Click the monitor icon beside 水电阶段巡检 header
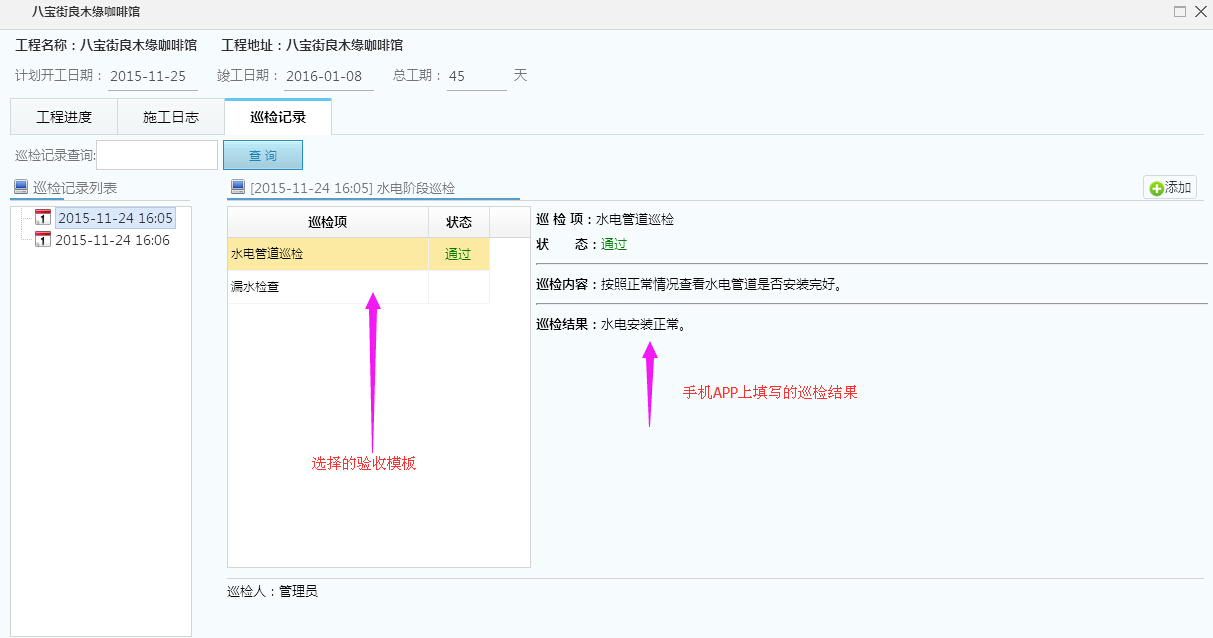The image size is (1213, 638). tap(238, 187)
